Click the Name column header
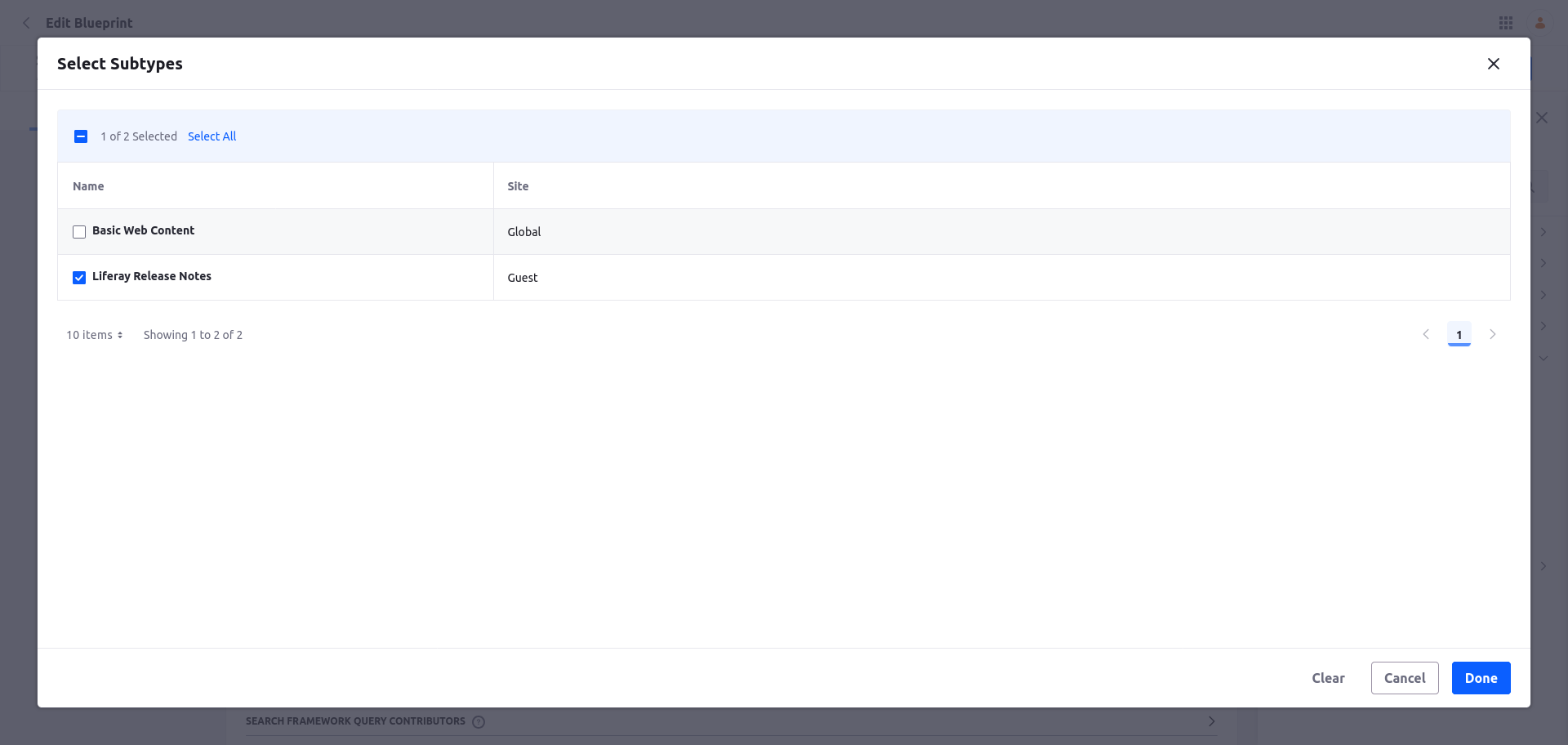Screen dimensions: 1568x745 (88, 186)
